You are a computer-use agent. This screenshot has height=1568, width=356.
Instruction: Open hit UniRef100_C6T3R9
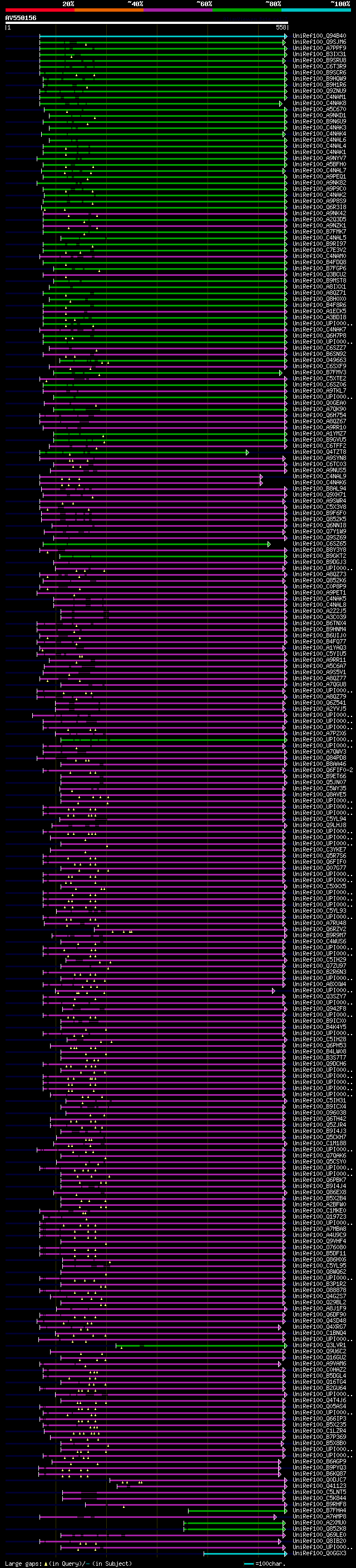tap(319, 66)
